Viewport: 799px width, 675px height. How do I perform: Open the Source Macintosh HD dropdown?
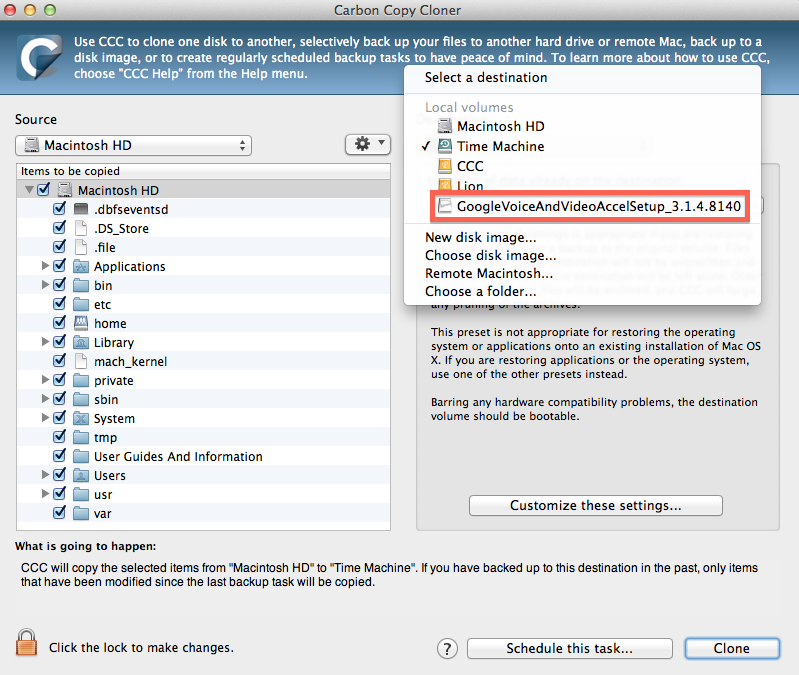click(134, 145)
